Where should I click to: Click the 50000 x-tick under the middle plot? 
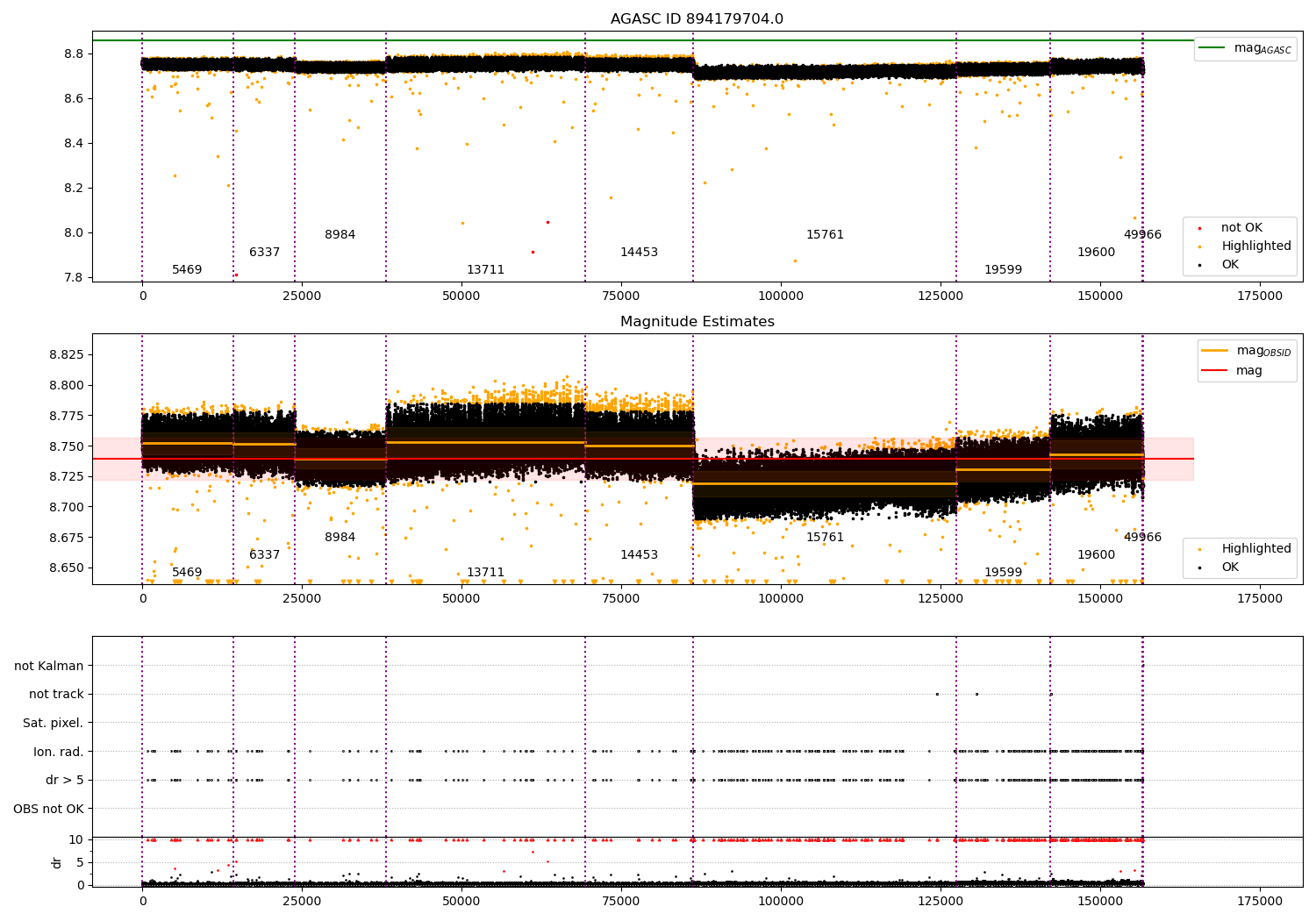pyautogui.click(x=461, y=599)
